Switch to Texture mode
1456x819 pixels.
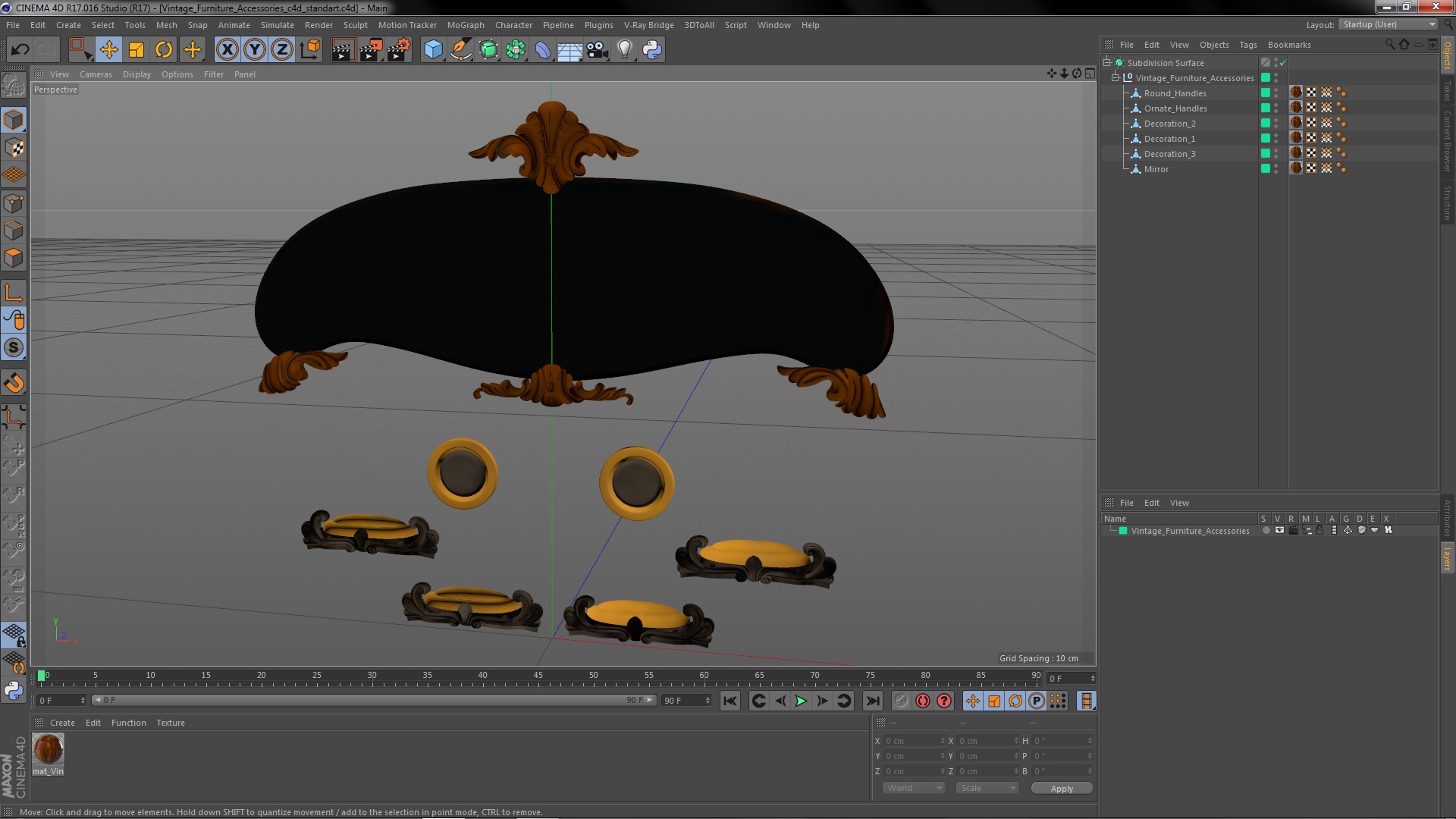[x=14, y=148]
